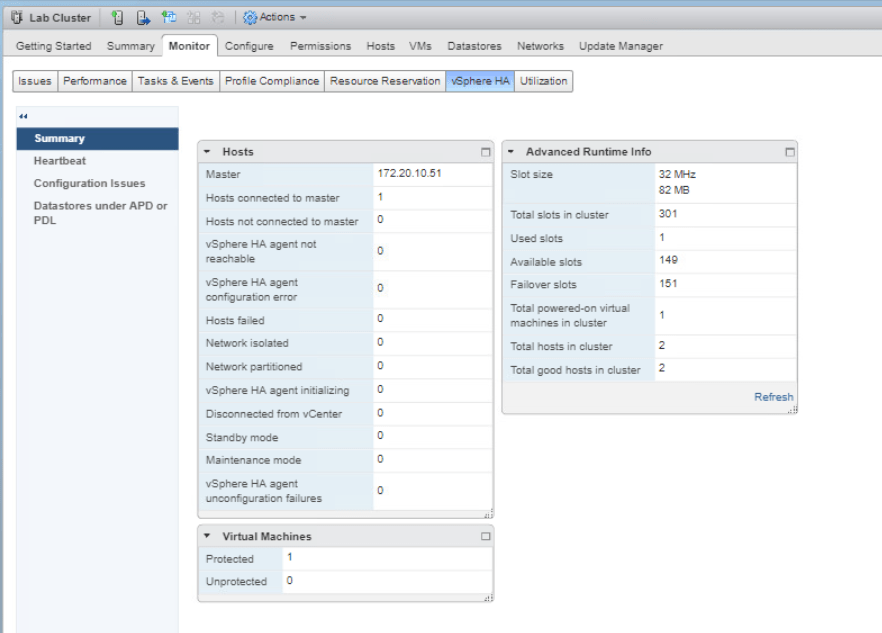Select Heartbeat in the side navigation
Screen dimensions: 882x633
tap(60, 161)
